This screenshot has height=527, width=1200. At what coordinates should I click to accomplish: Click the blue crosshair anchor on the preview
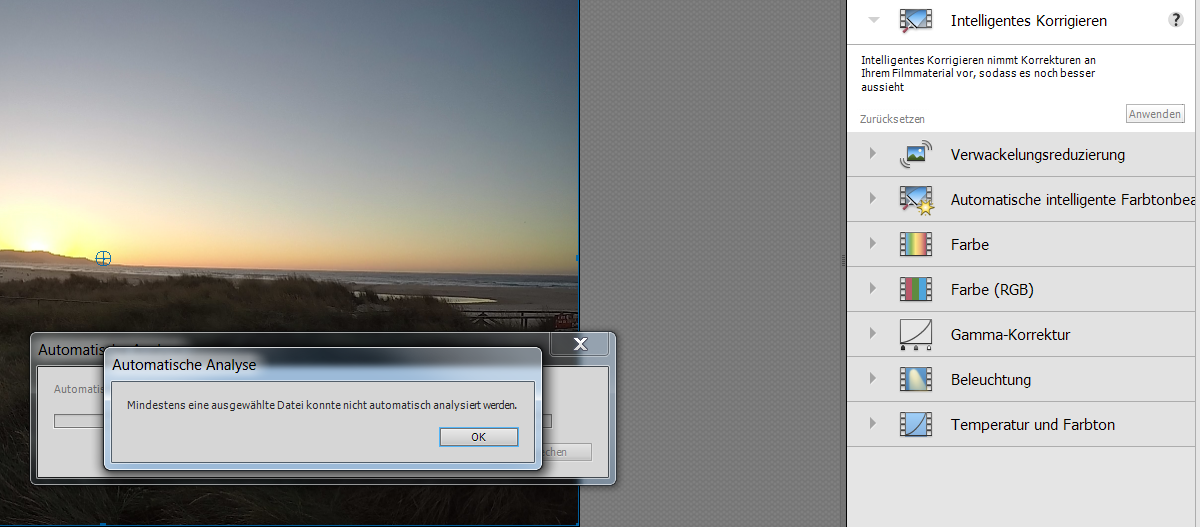(x=103, y=258)
